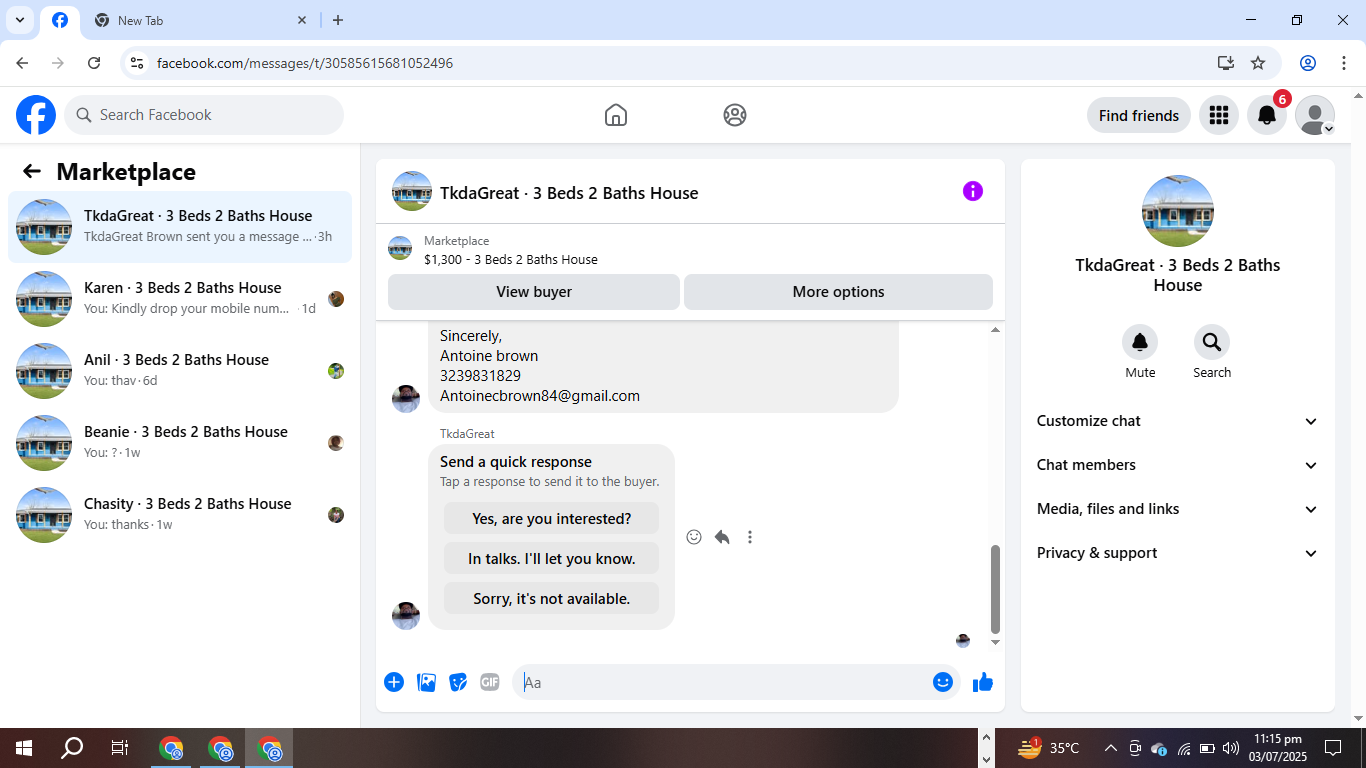
Task: Open the TkdaGreat conversation
Action: (180, 227)
